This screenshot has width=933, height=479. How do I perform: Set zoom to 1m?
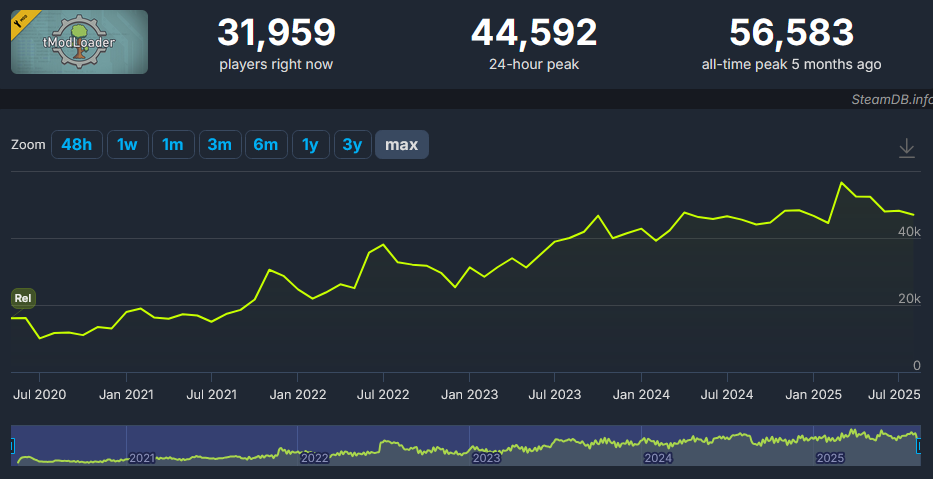pos(173,145)
